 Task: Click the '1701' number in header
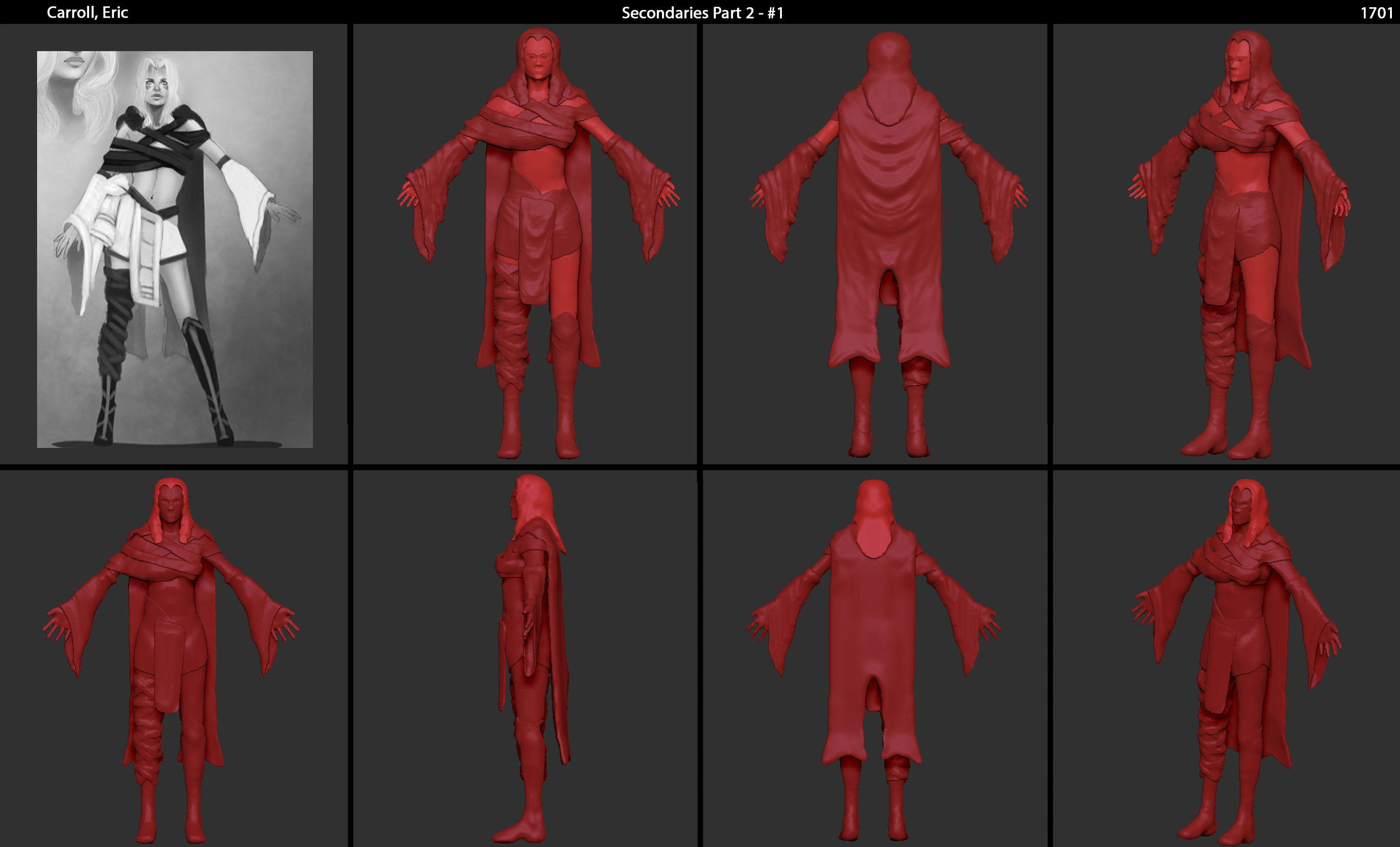pos(1376,13)
